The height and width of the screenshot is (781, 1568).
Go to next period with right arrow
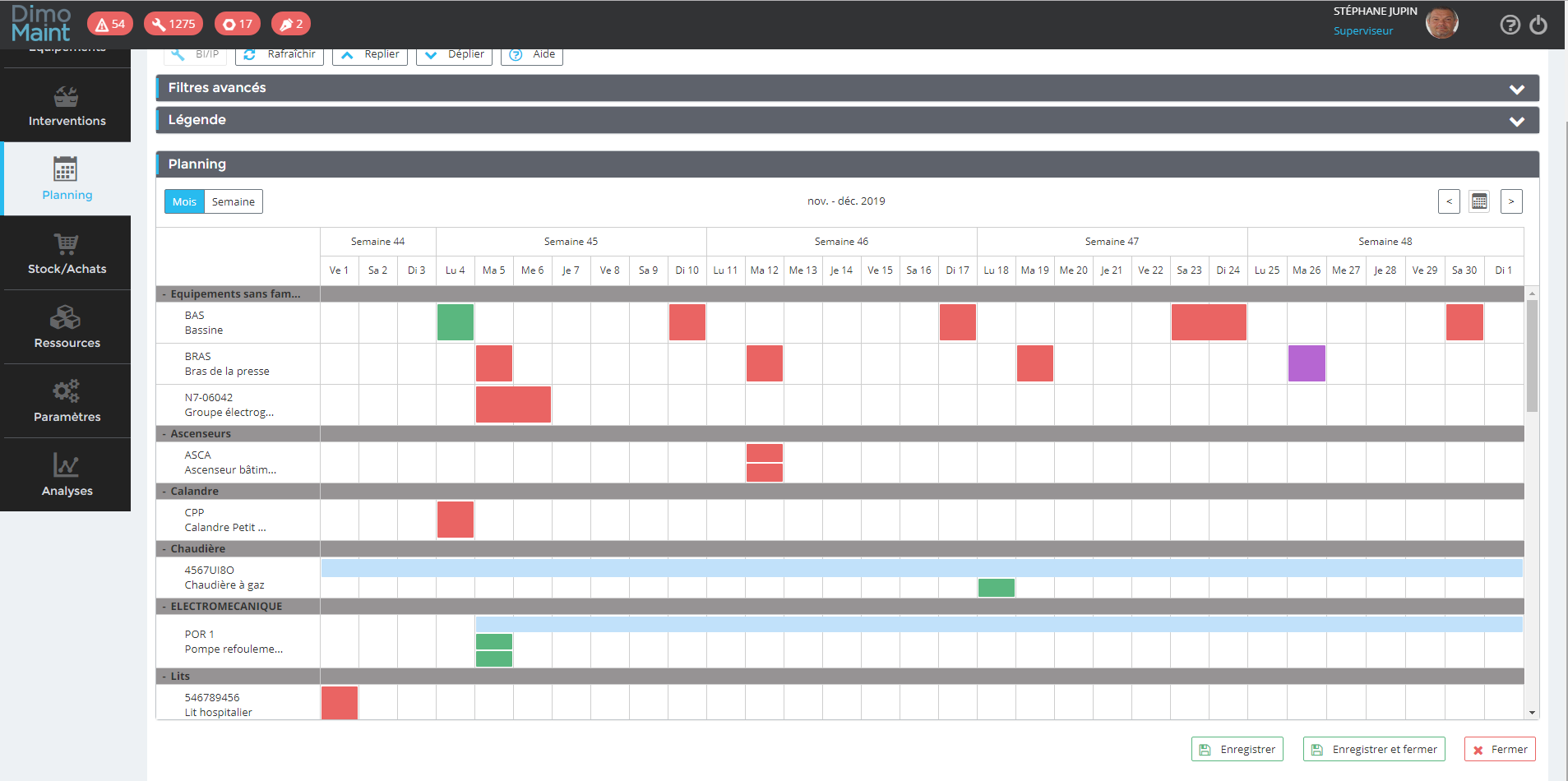coord(1511,201)
